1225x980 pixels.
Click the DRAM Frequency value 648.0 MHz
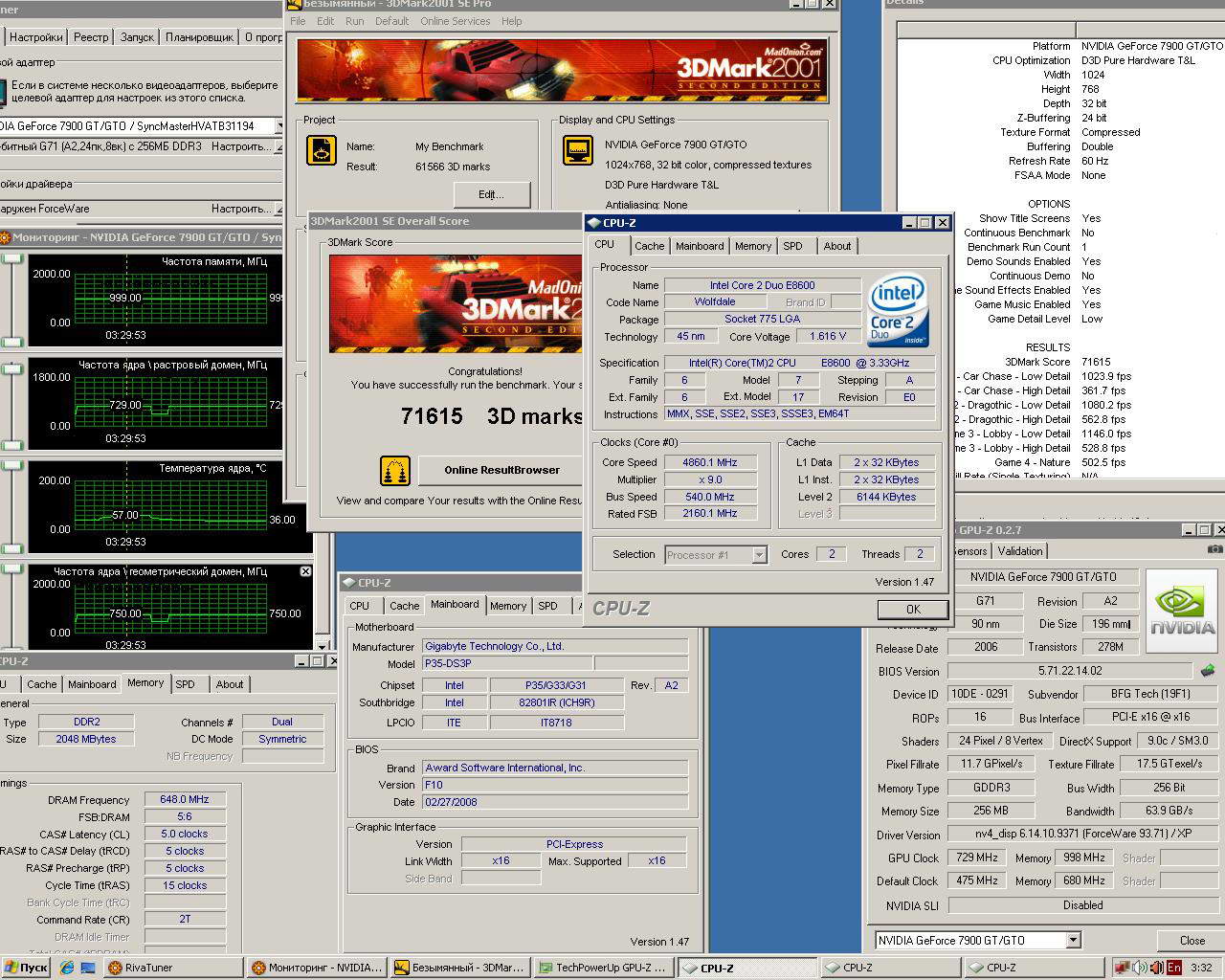[185, 799]
